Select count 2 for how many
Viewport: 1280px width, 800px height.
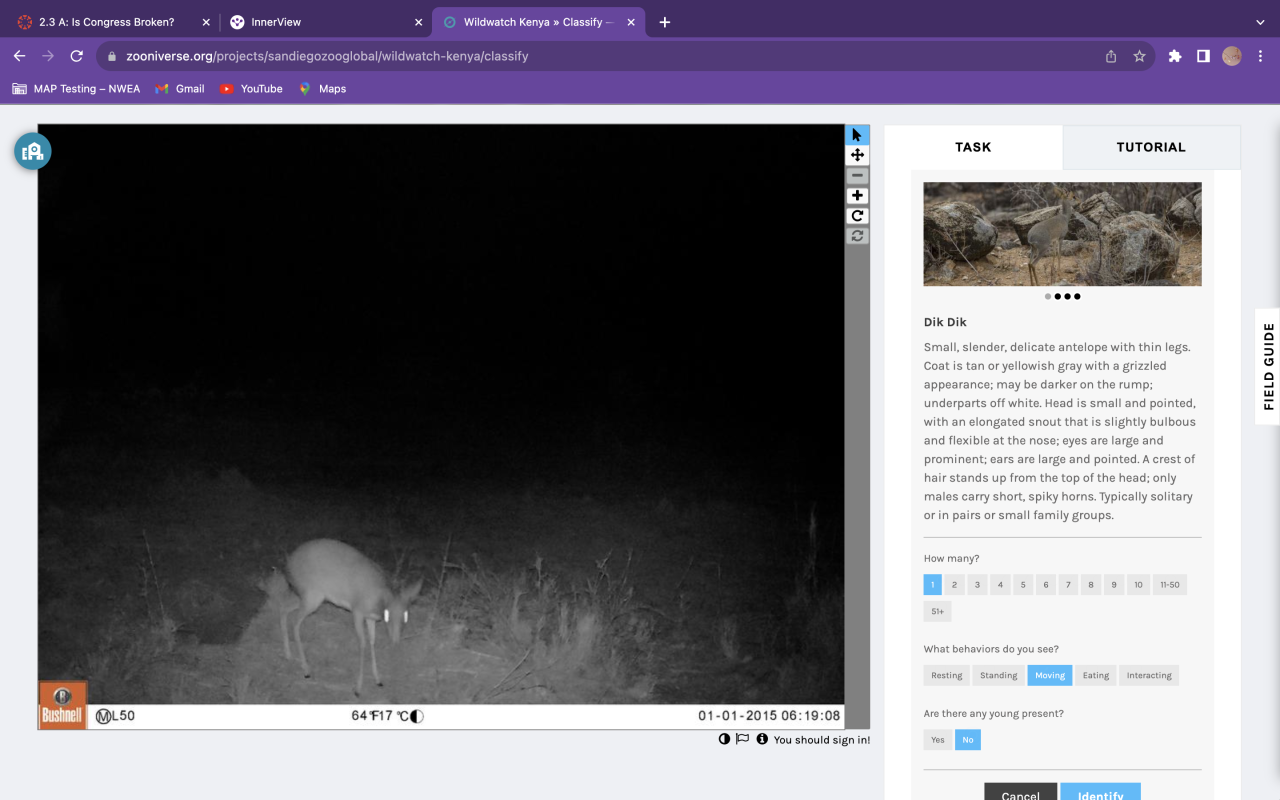[x=955, y=585]
